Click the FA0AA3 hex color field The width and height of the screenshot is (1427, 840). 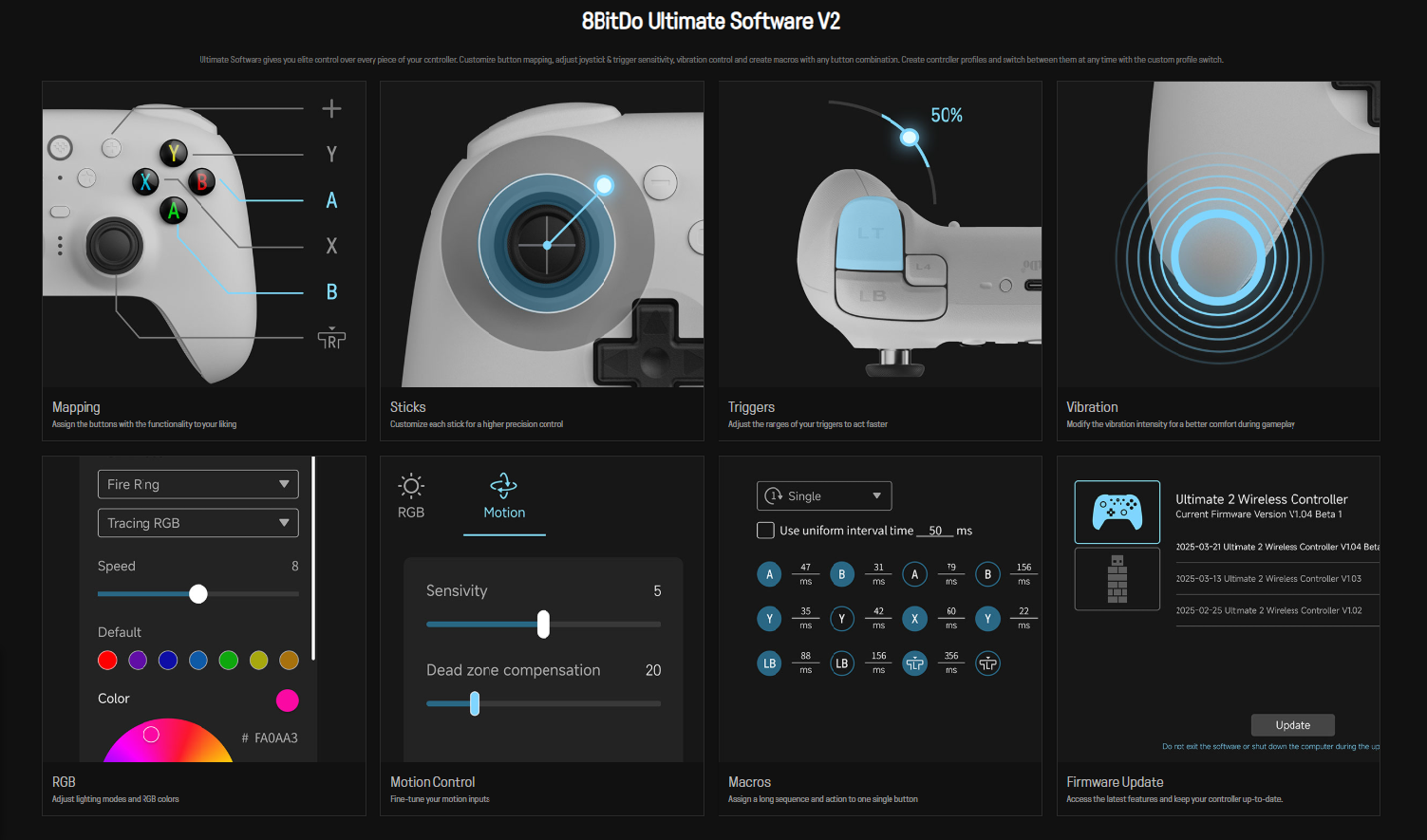click(270, 737)
